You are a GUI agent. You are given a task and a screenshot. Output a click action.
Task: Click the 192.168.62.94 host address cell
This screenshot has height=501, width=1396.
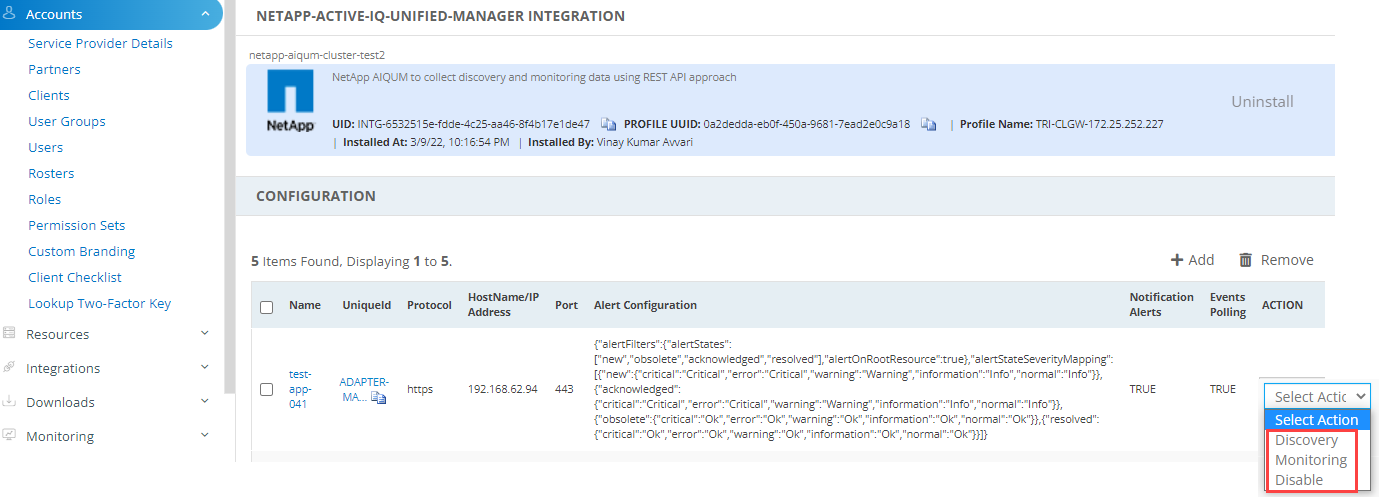pyautogui.click(x=503, y=389)
